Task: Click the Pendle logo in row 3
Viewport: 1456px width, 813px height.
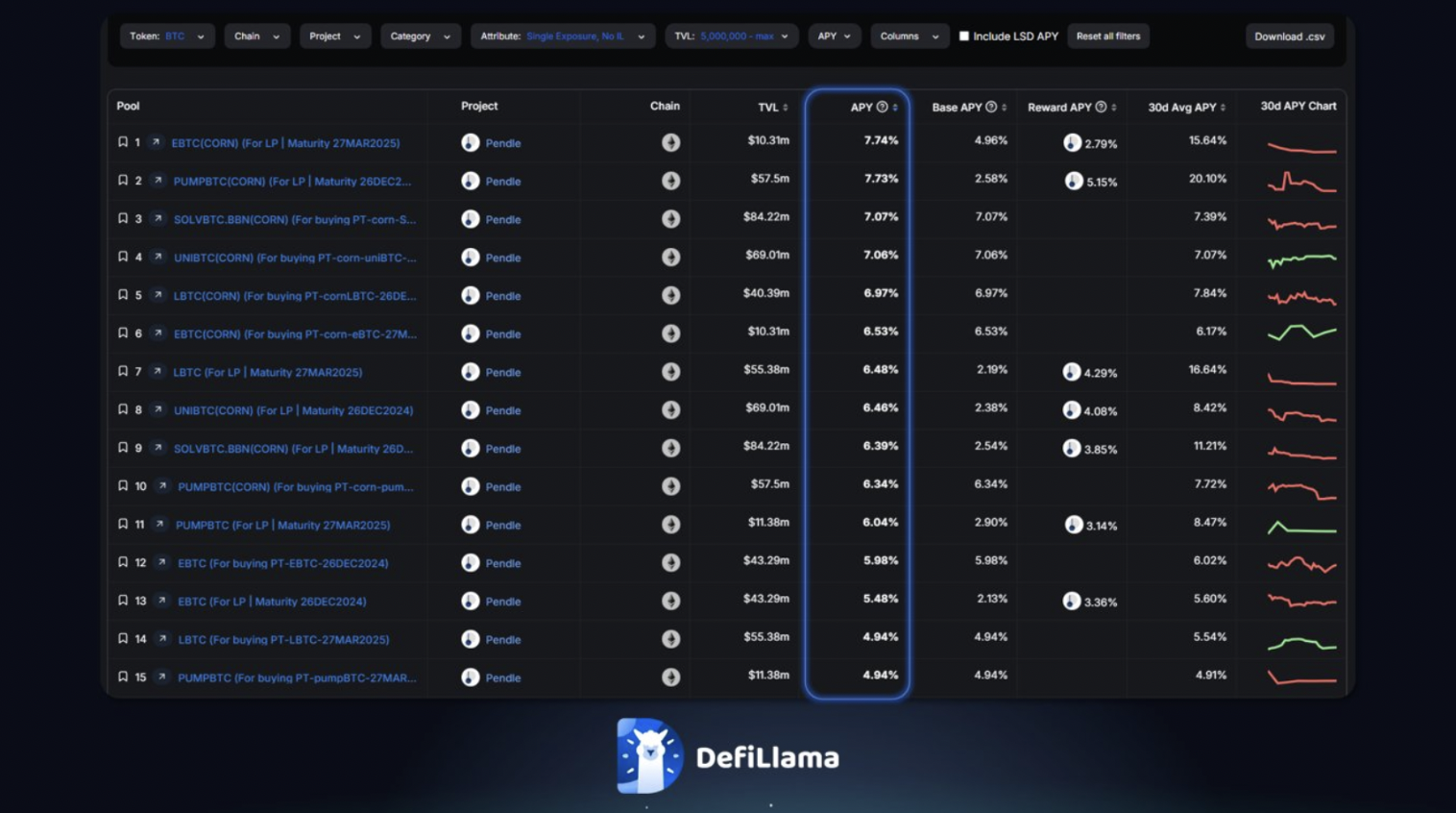Action: pos(470,219)
